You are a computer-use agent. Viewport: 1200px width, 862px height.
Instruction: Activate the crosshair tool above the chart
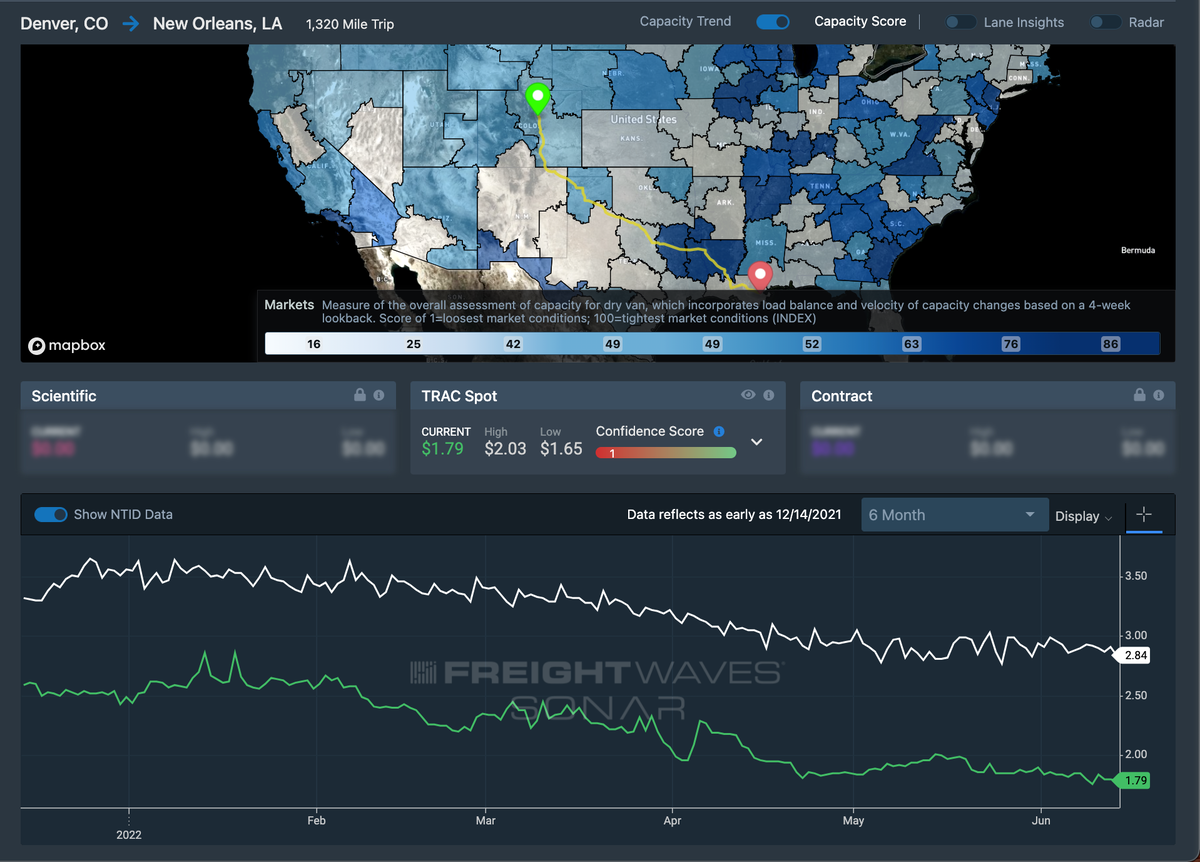1145,515
